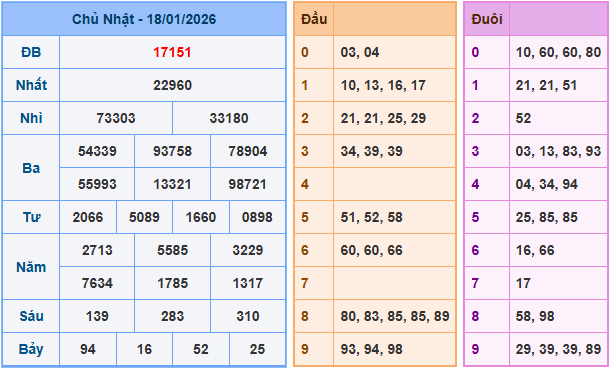Select the ĐB prize number 17151
The height and width of the screenshot is (368, 611).
tap(172, 52)
